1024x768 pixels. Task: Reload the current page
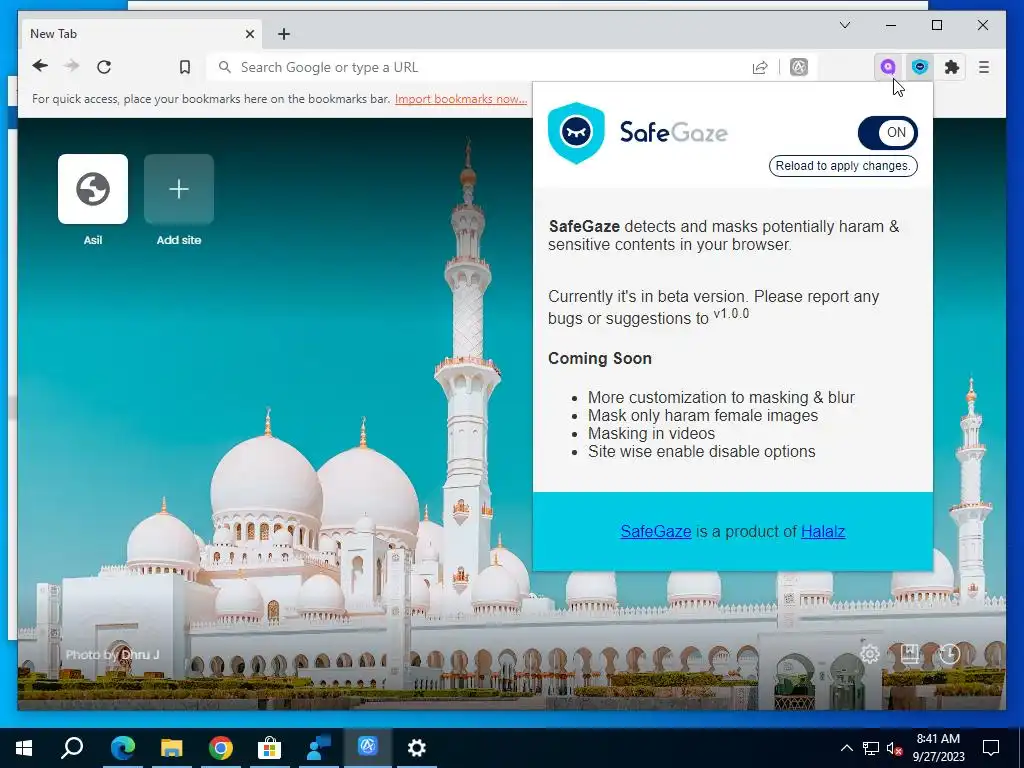pos(104,67)
